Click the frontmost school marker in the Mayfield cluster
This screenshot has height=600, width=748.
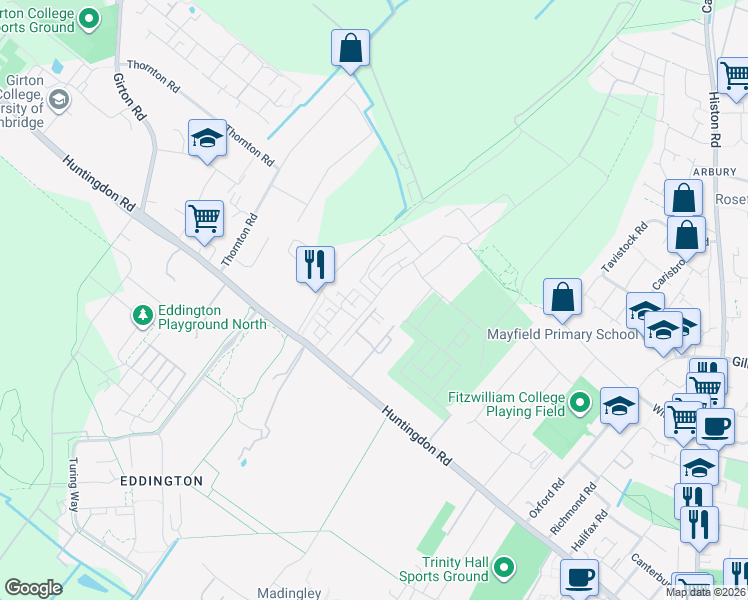click(x=663, y=331)
